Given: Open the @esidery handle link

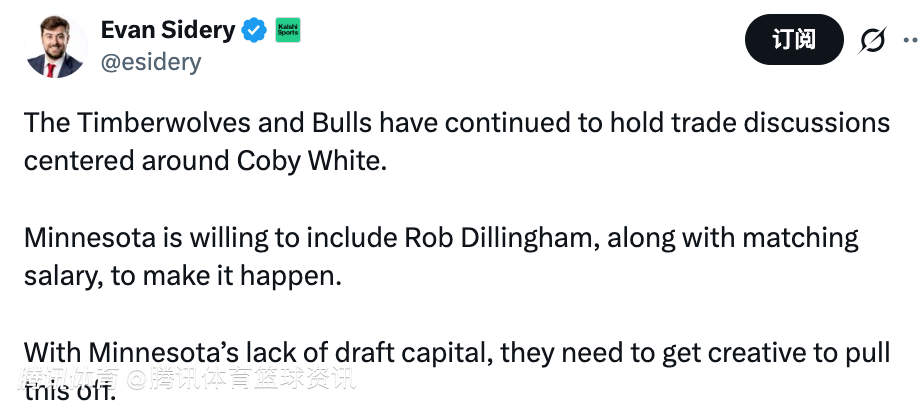Looking at the screenshot, I should [x=151, y=62].
